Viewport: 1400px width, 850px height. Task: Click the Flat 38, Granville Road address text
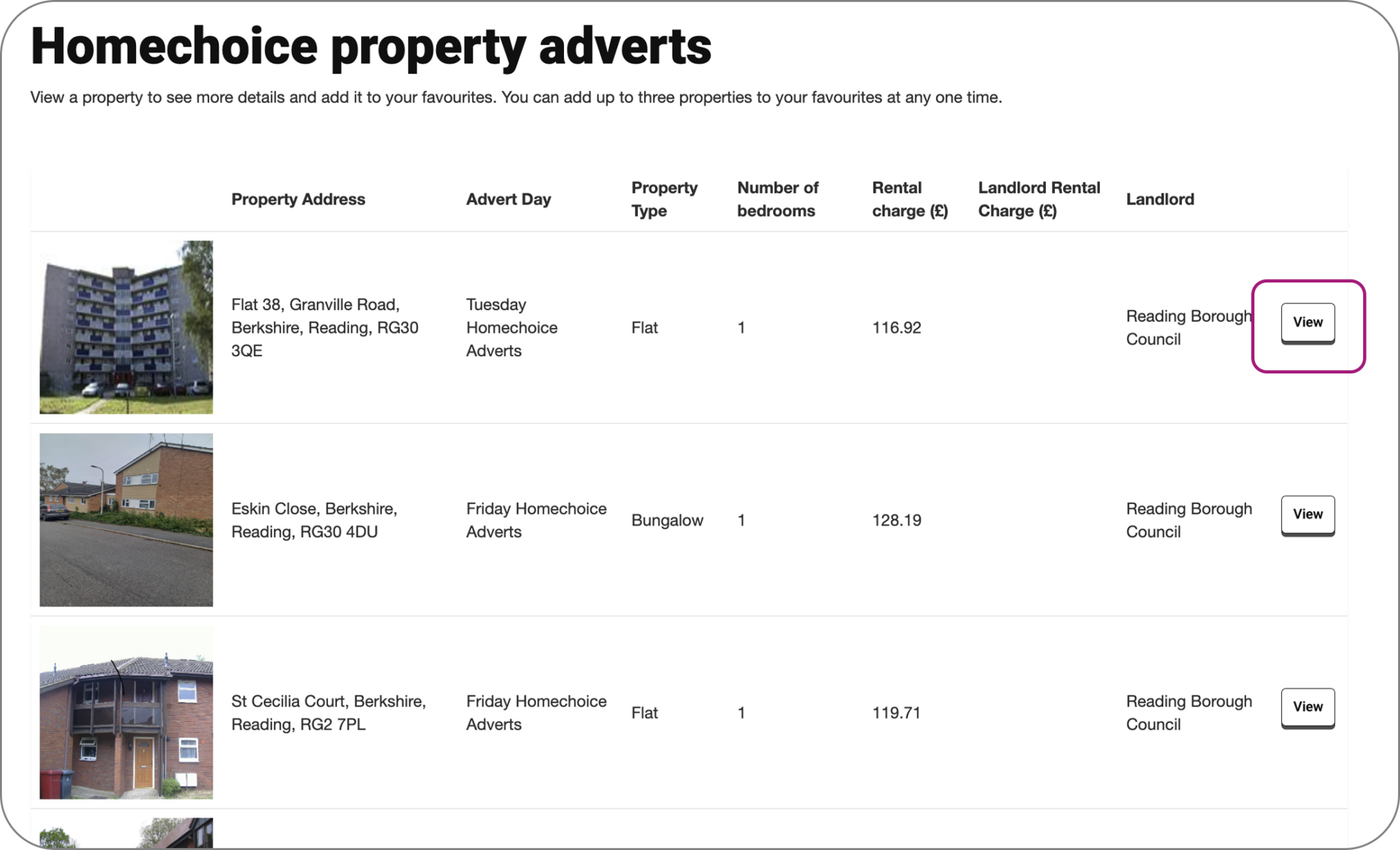325,328
